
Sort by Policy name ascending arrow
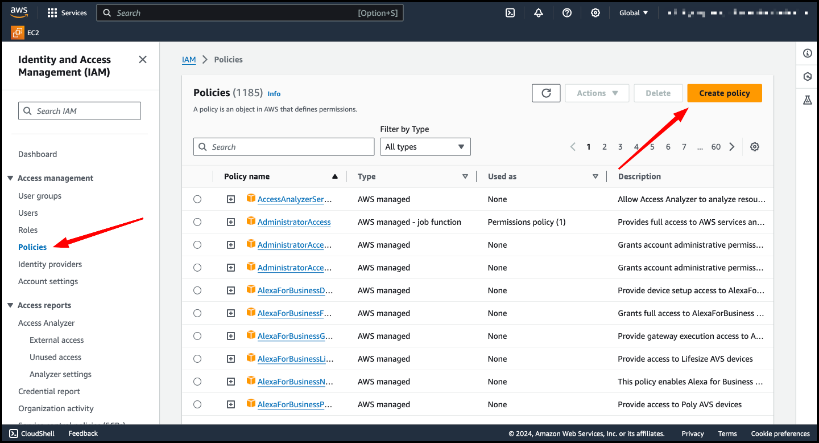point(335,177)
